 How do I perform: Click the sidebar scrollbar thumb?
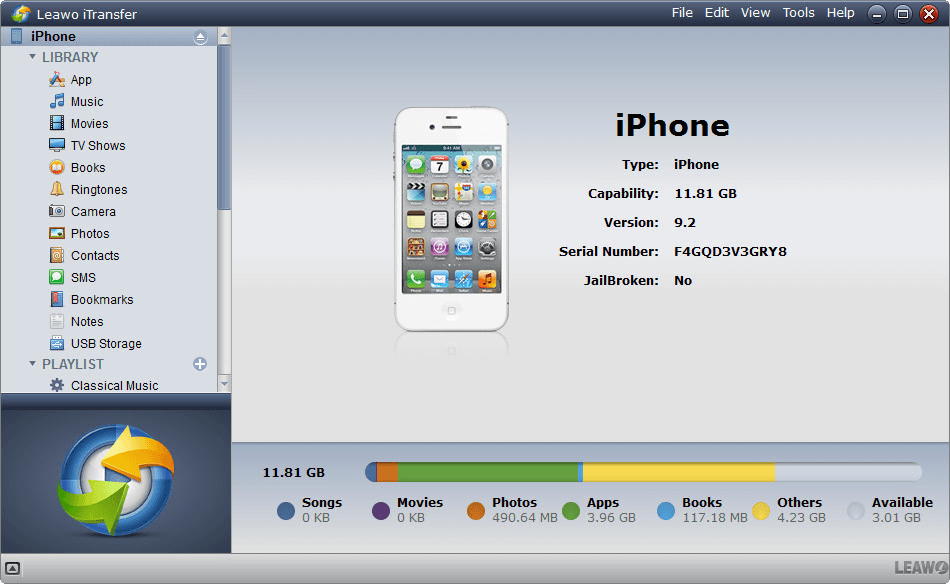point(224,127)
